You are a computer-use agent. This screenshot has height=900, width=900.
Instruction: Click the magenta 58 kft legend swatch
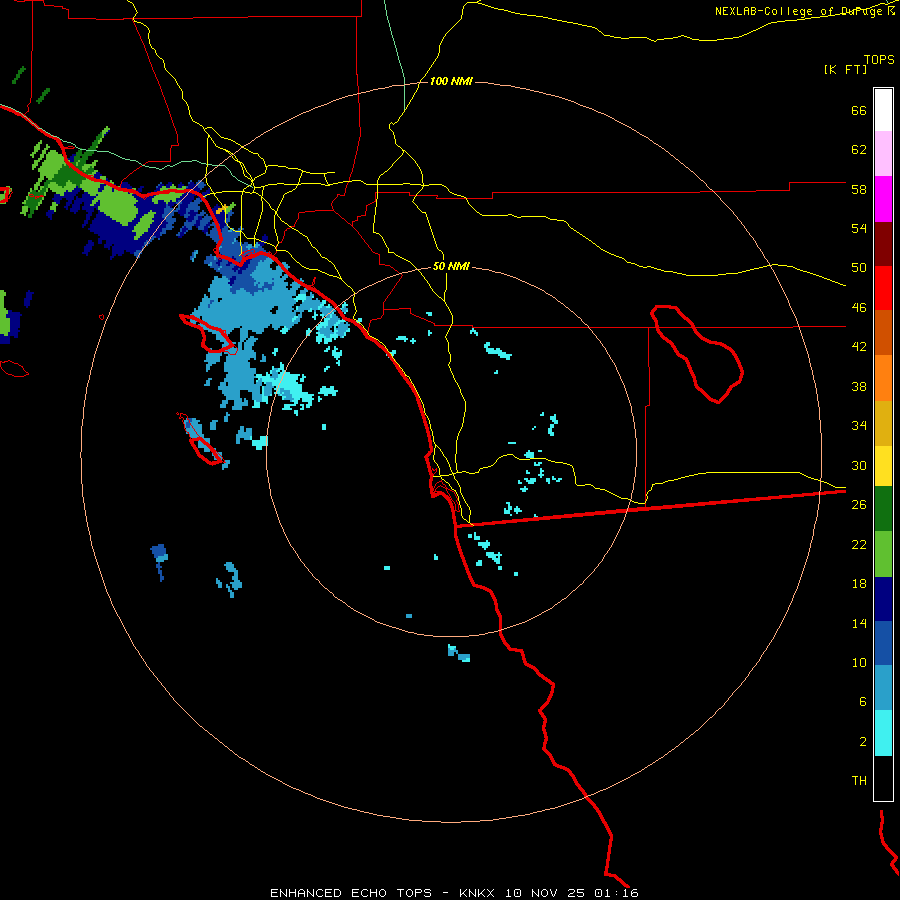tap(883, 199)
